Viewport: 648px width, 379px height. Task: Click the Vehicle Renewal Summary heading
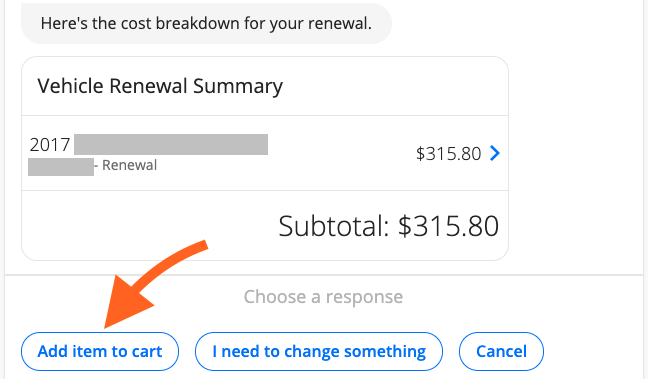point(160,86)
